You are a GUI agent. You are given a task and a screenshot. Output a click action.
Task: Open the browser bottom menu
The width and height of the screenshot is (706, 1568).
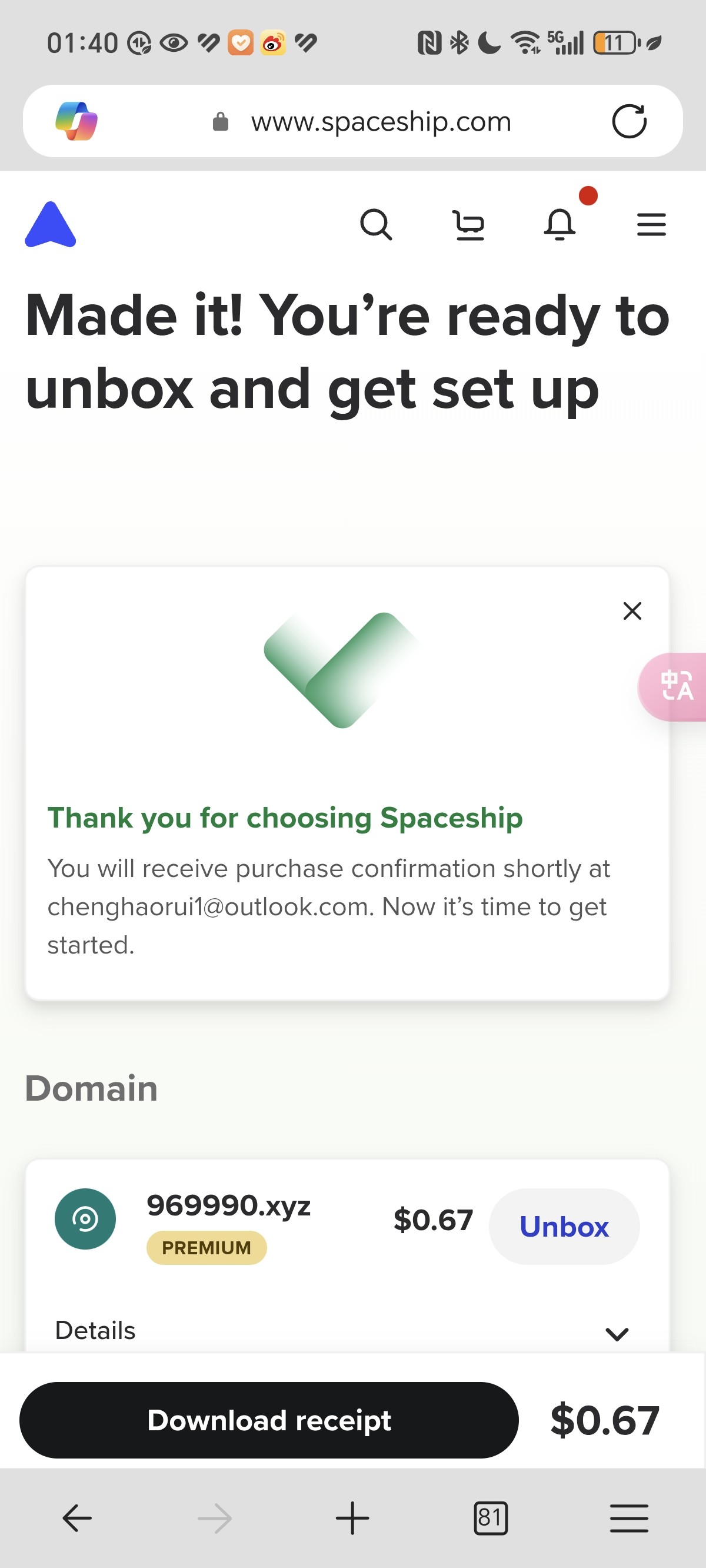click(629, 1517)
